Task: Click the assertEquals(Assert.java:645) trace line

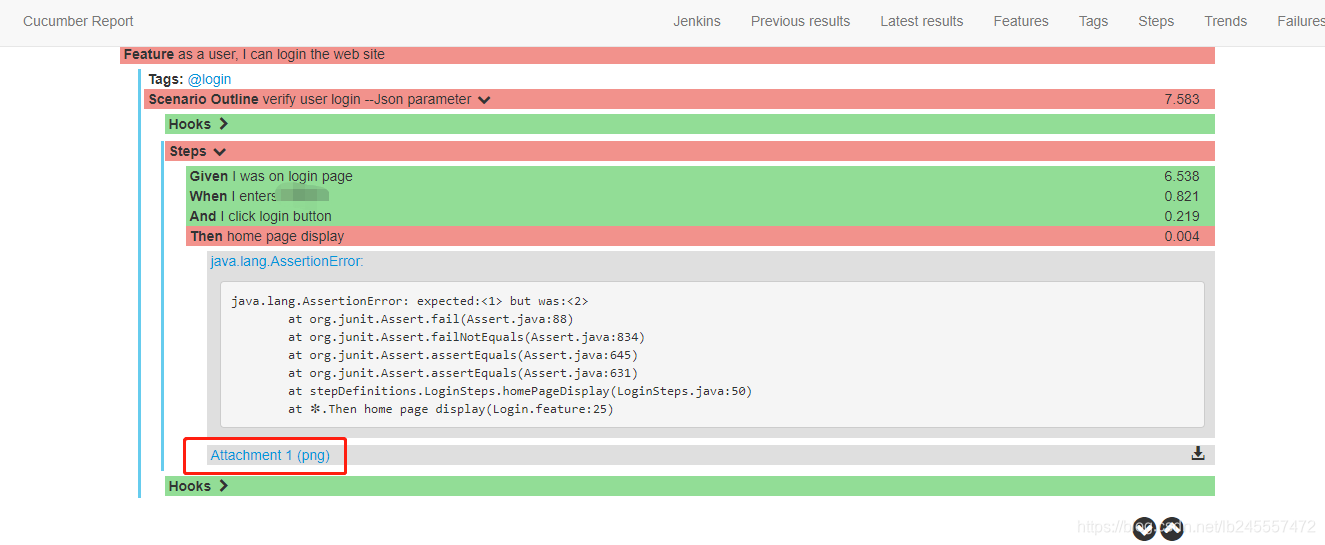Action: coord(463,355)
